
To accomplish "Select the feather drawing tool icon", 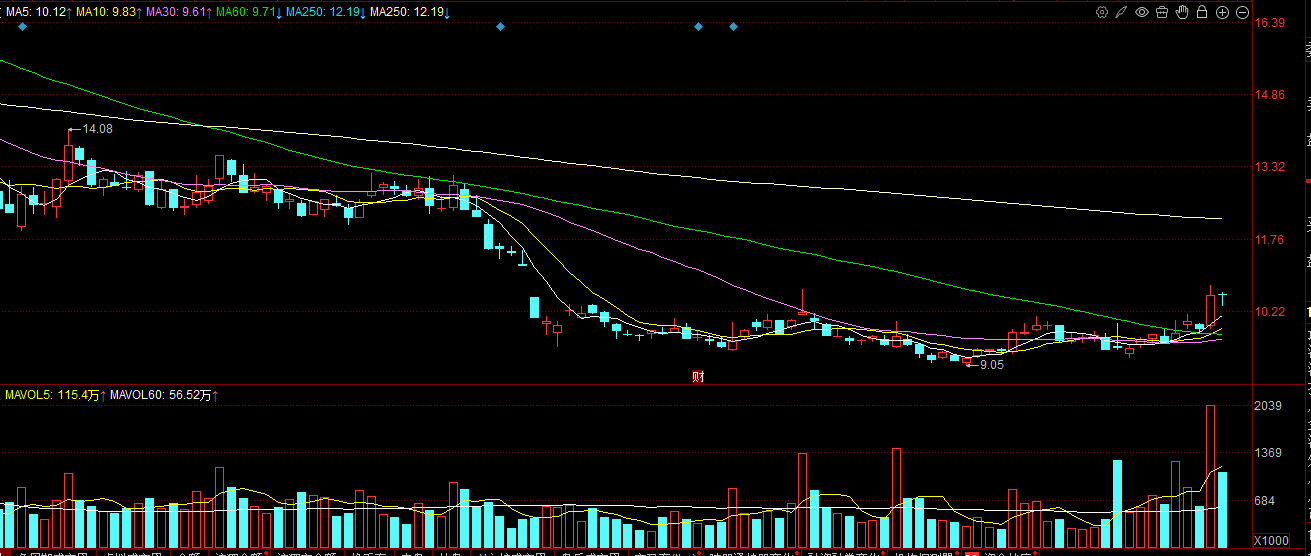I will 1122,12.
